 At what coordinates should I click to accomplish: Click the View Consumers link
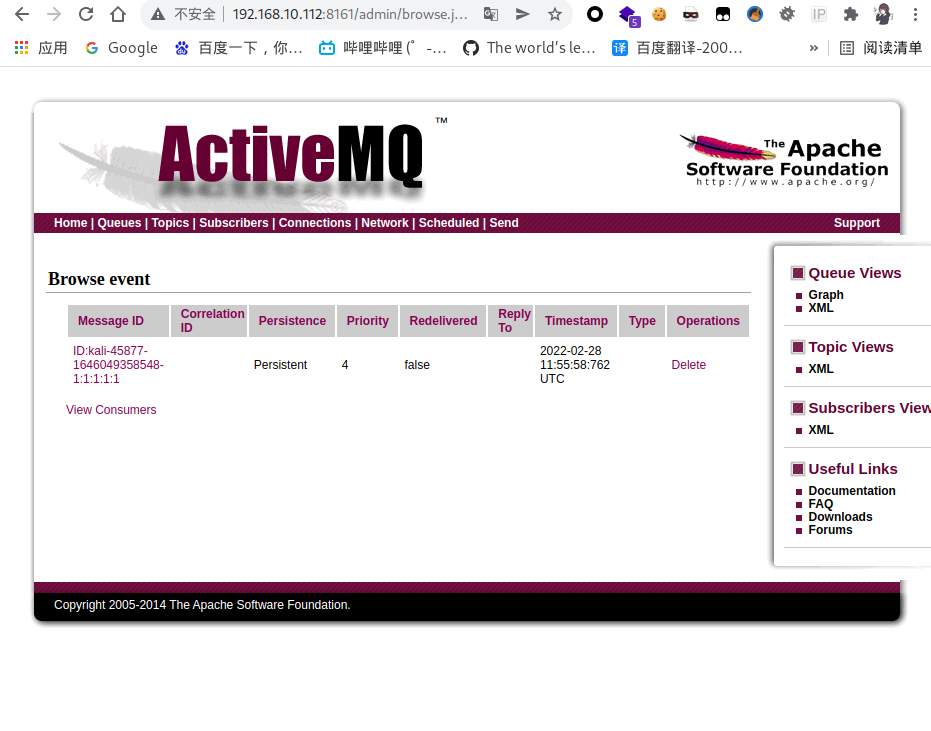pyautogui.click(x=111, y=410)
